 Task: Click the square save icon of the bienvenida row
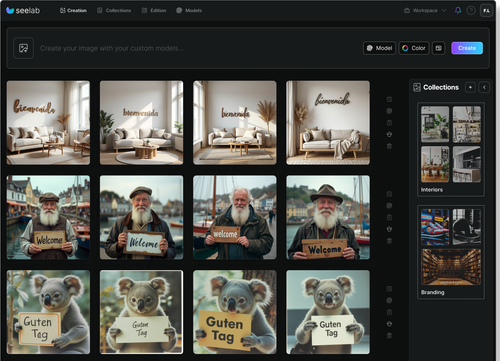coord(389,123)
